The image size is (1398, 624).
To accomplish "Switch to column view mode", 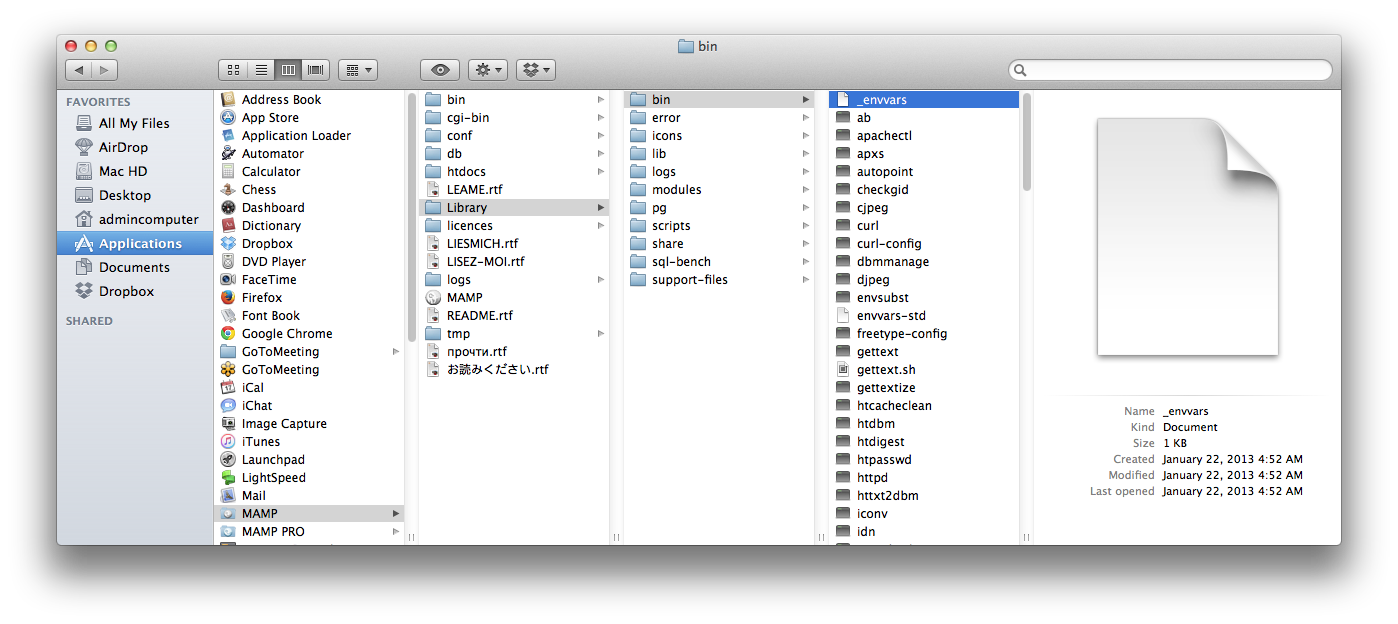I will (x=288, y=70).
